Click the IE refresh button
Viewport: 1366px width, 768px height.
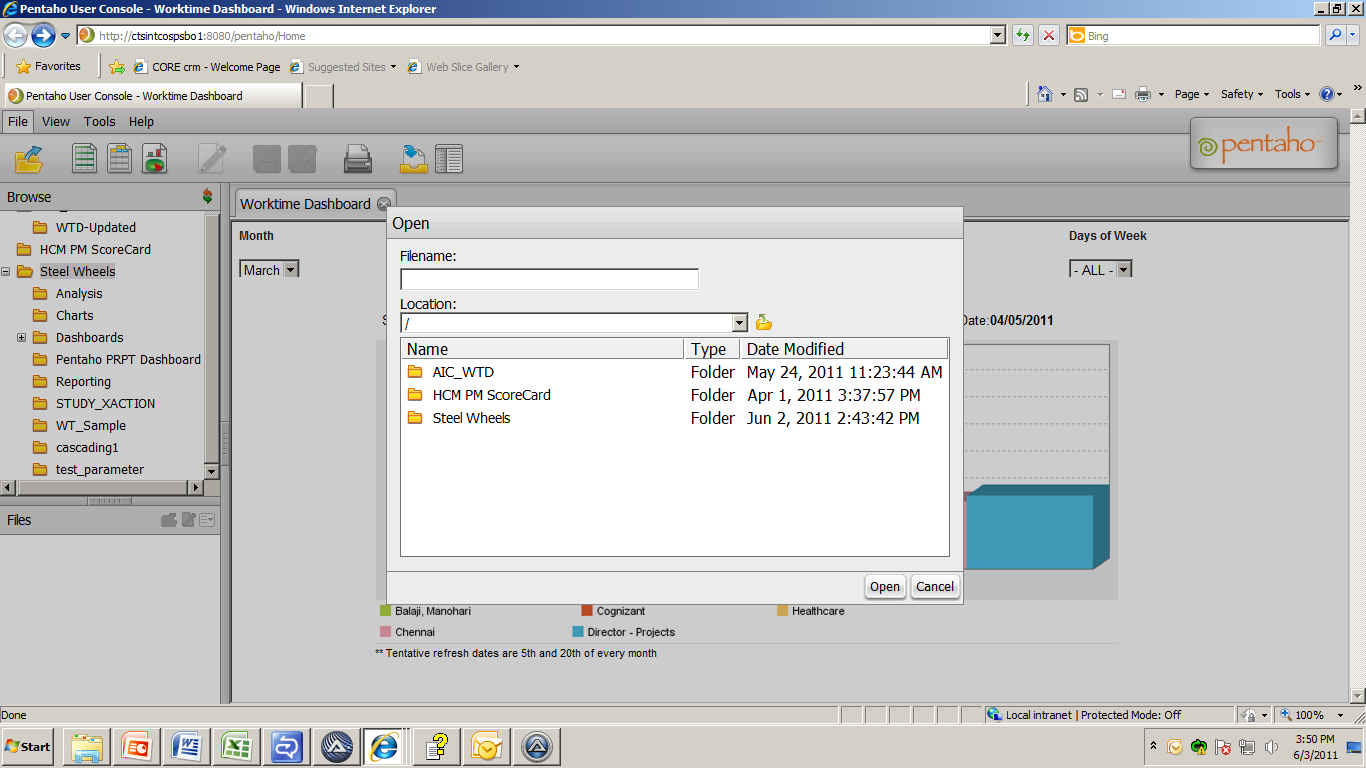[1022, 35]
